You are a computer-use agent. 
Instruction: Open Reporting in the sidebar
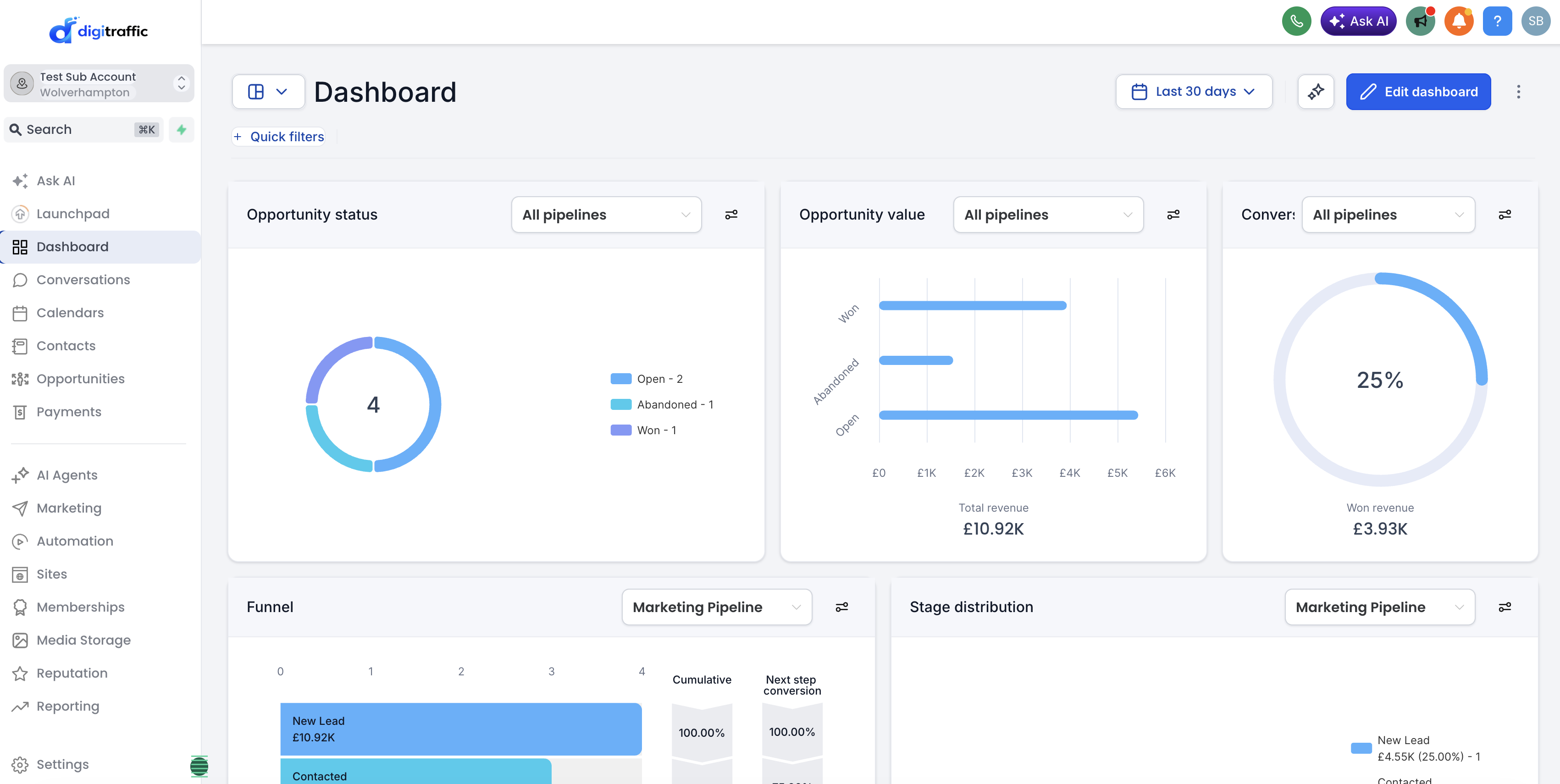click(100, 706)
